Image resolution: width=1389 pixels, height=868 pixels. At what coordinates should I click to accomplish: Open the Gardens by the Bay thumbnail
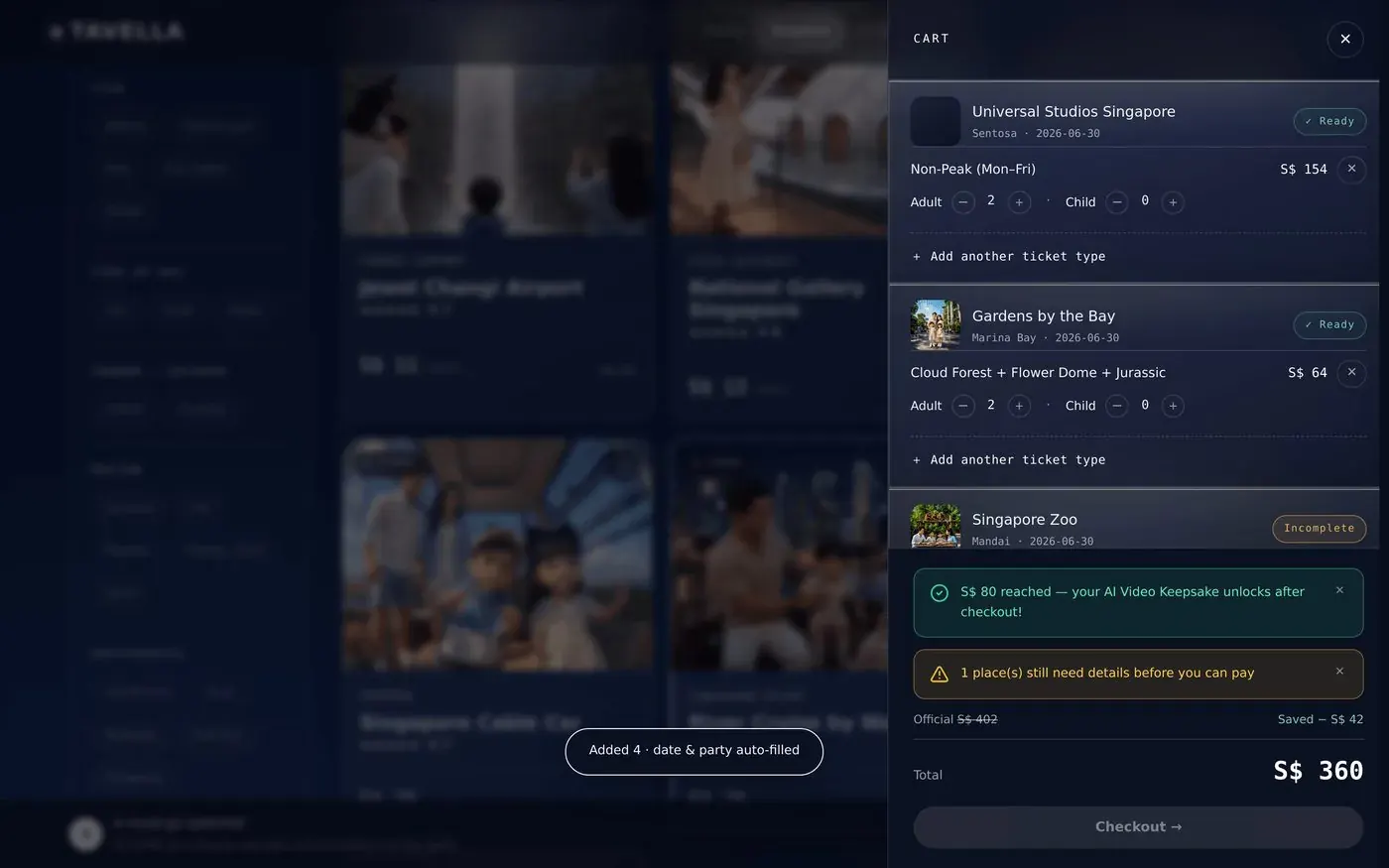coord(936,325)
